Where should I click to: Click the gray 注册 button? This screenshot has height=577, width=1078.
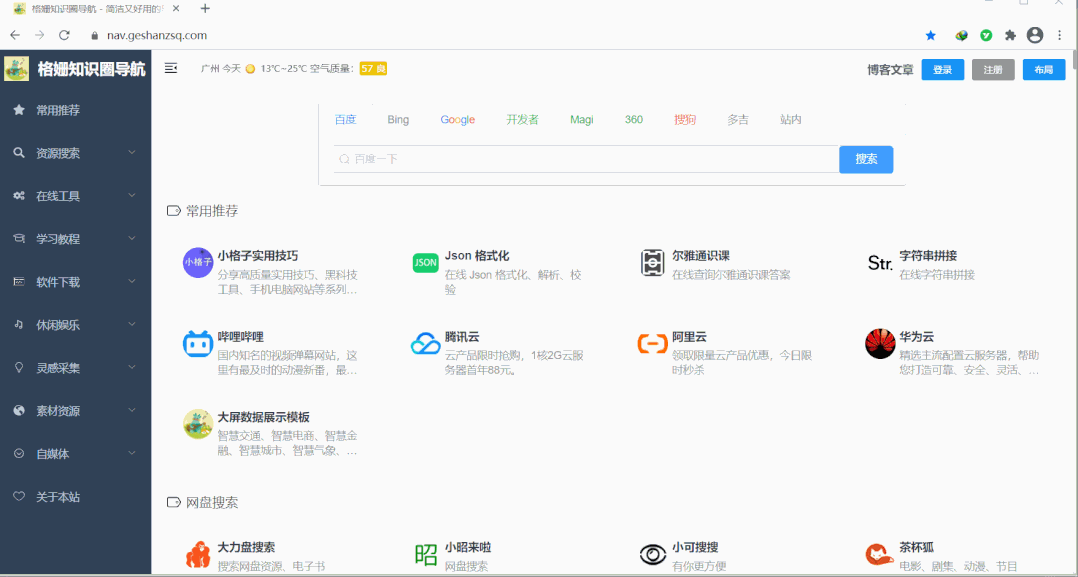pyautogui.click(x=993, y=69)
